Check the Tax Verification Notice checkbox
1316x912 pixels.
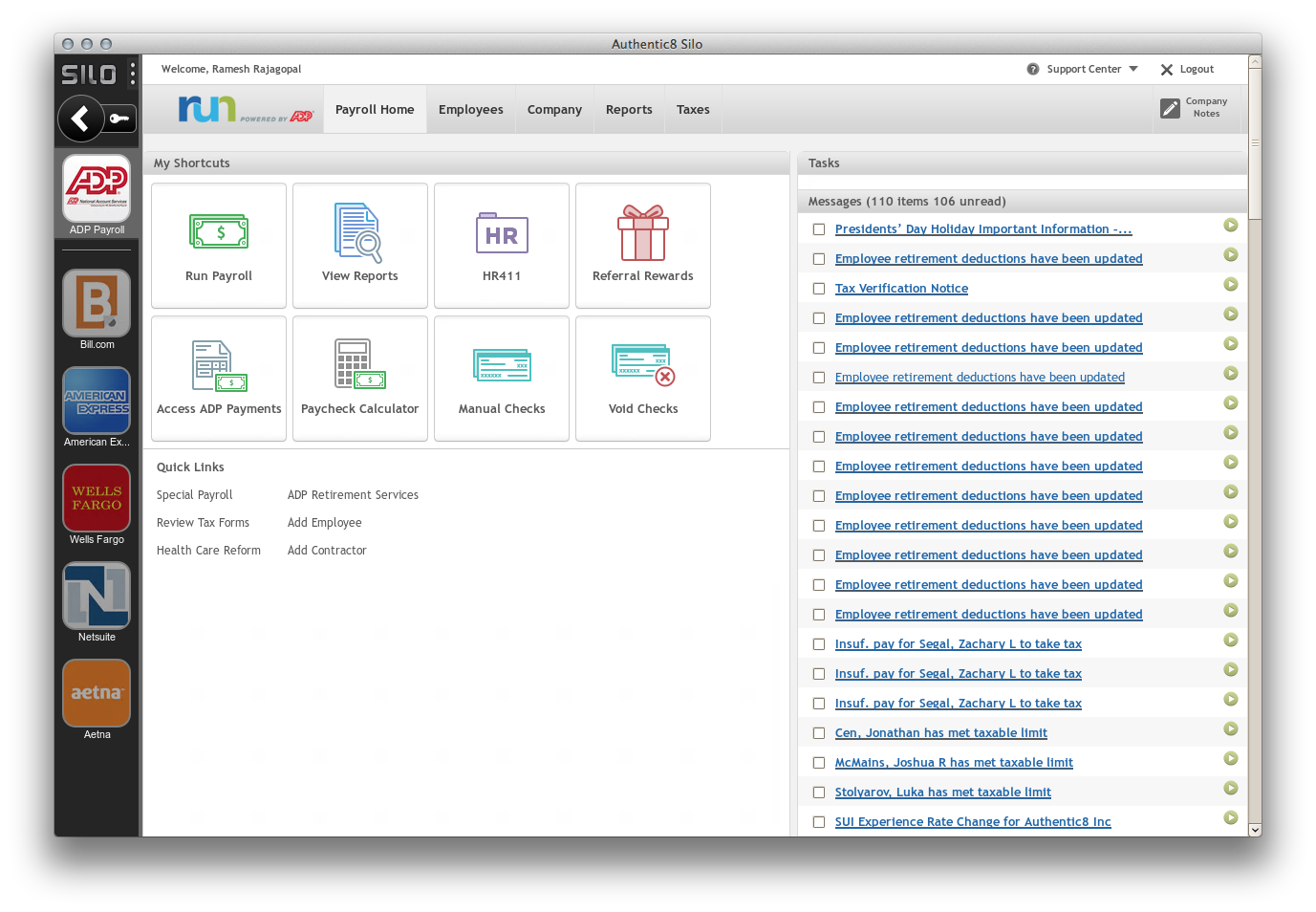point(819,289)
